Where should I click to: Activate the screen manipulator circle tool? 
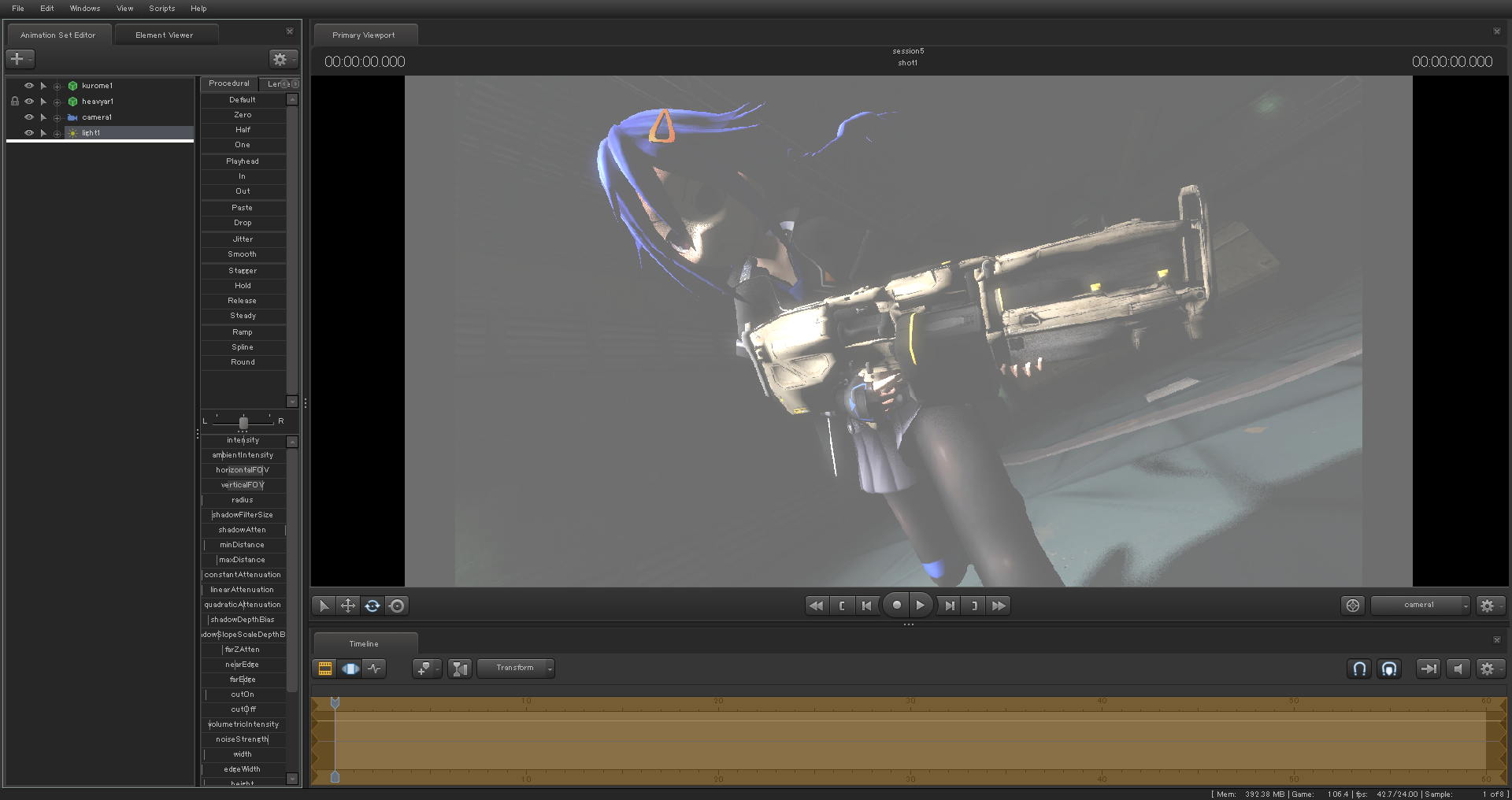397,606
